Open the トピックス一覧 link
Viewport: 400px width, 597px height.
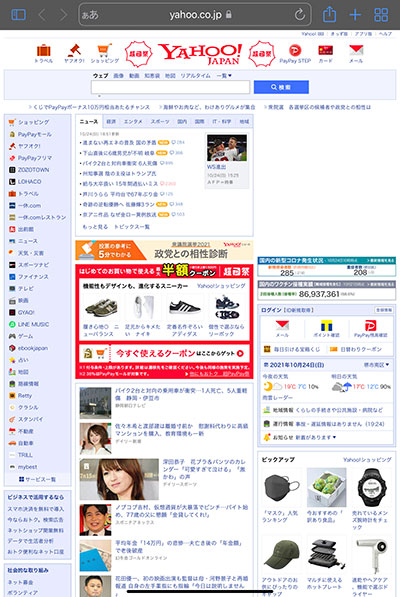pyautogui.click(x=132, y=227)
